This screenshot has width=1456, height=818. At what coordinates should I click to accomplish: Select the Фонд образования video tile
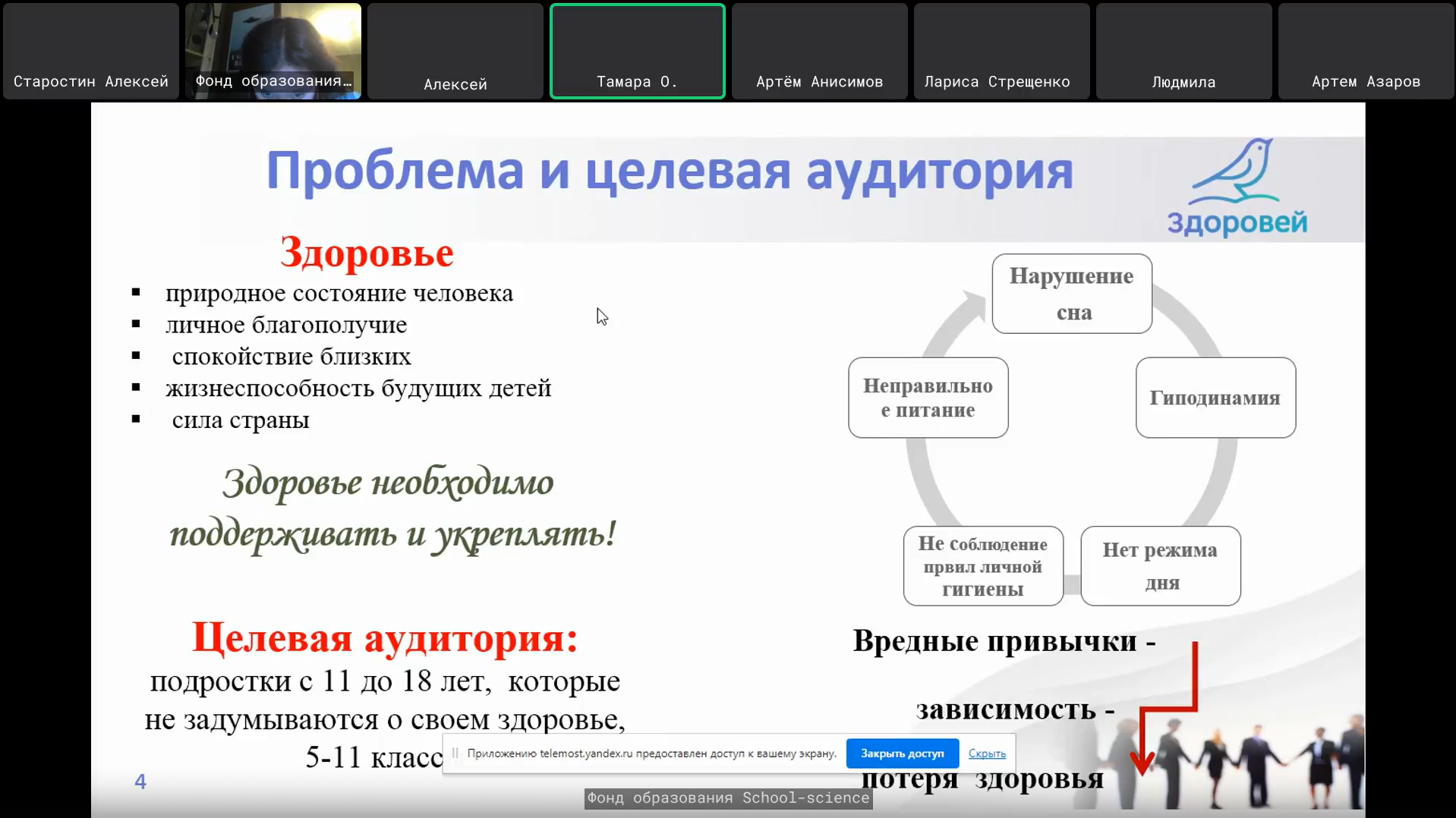(273, 52)
